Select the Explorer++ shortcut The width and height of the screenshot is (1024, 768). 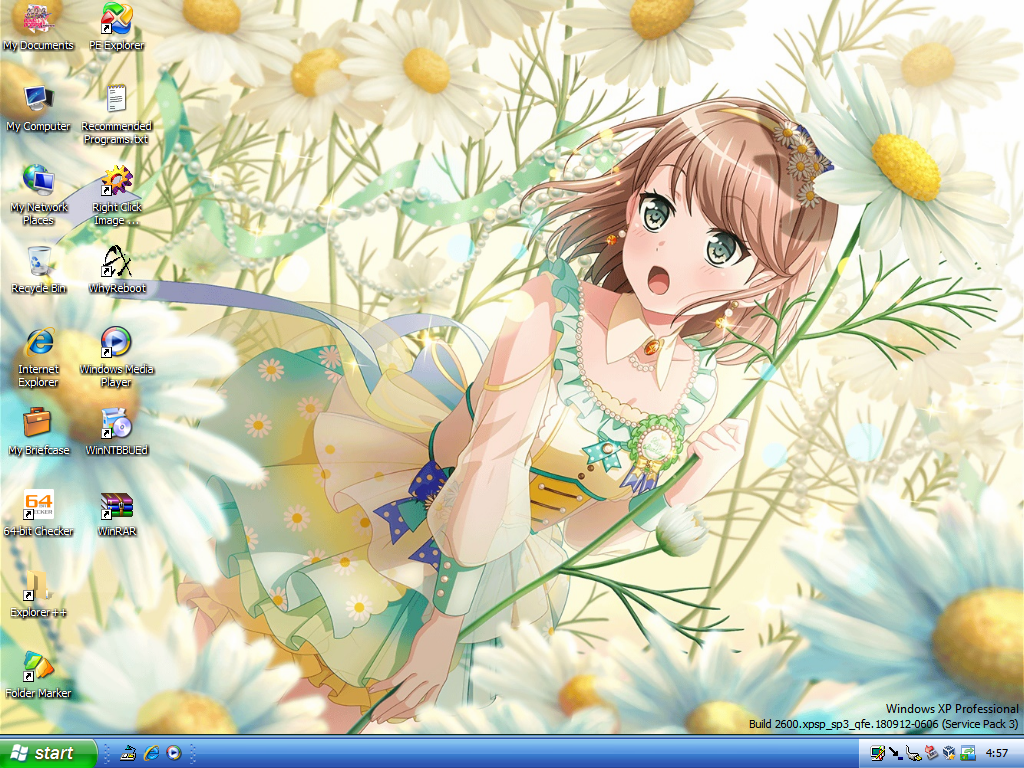(x=39, y=594)
